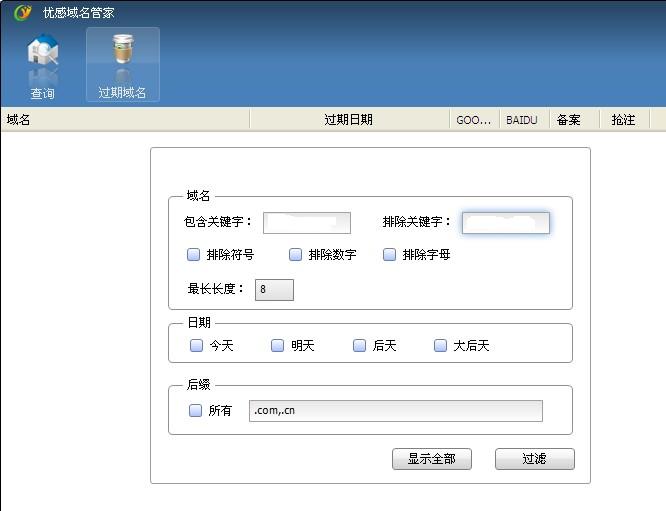Click into the 排除关键字 text box

click(x=505, y=223)
